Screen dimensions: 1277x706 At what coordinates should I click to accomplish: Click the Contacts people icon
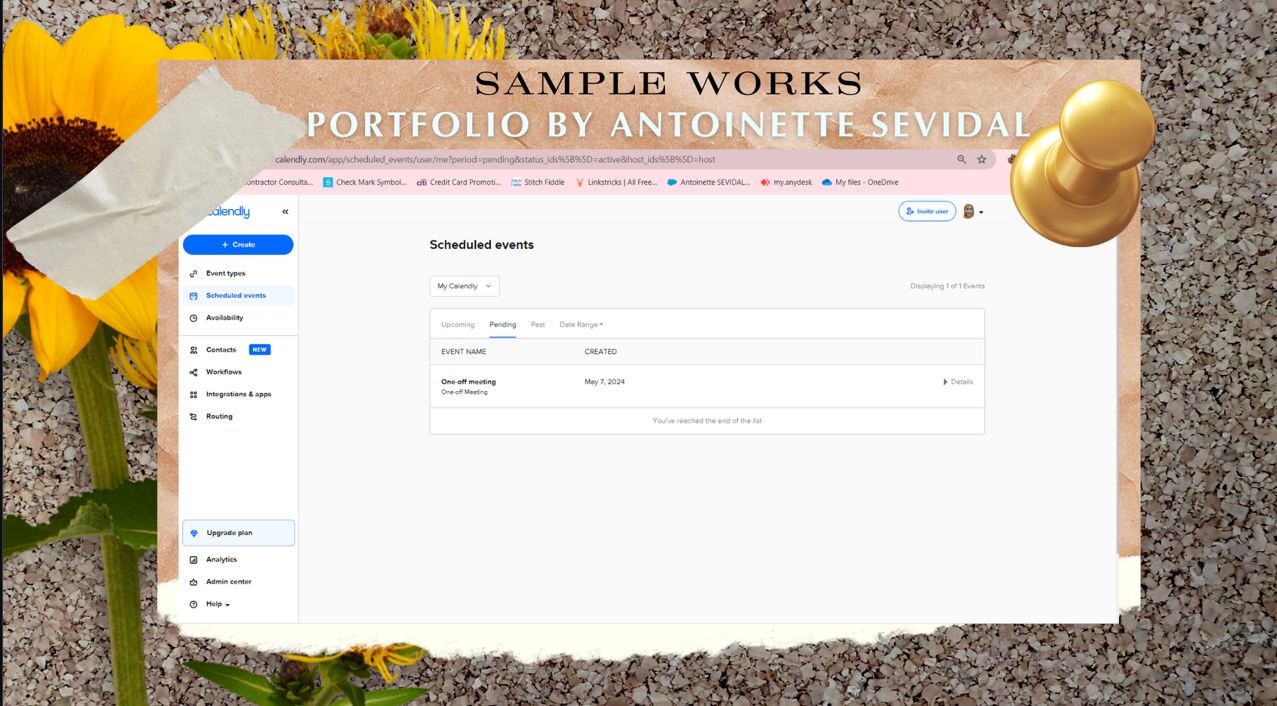point(194,350)
